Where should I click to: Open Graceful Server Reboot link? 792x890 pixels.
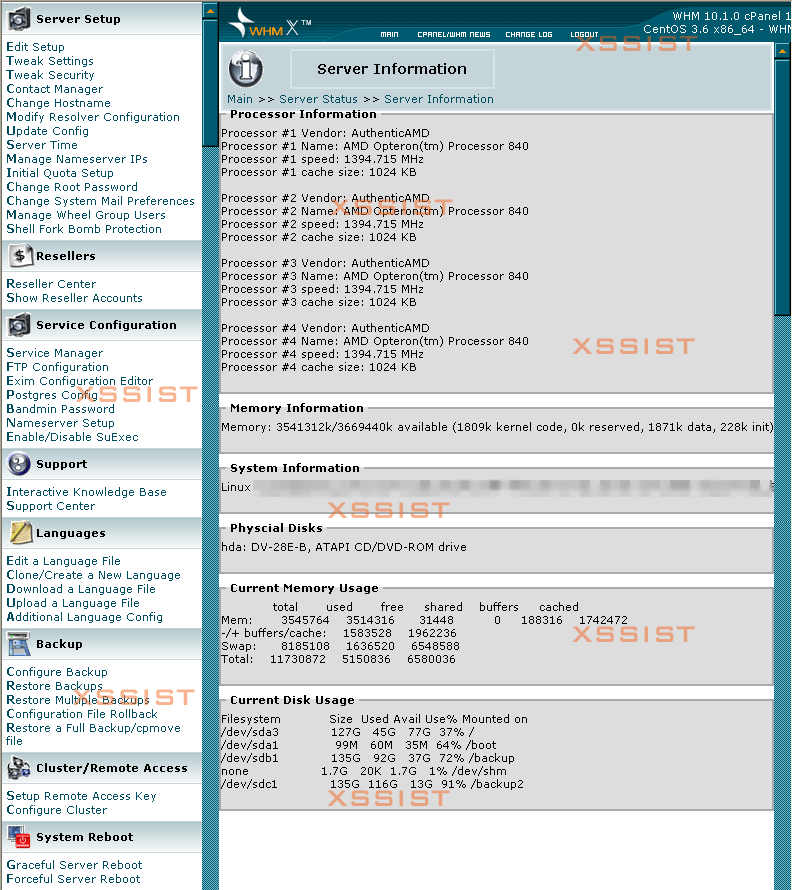pyautogui.click(x=74, y=865)
